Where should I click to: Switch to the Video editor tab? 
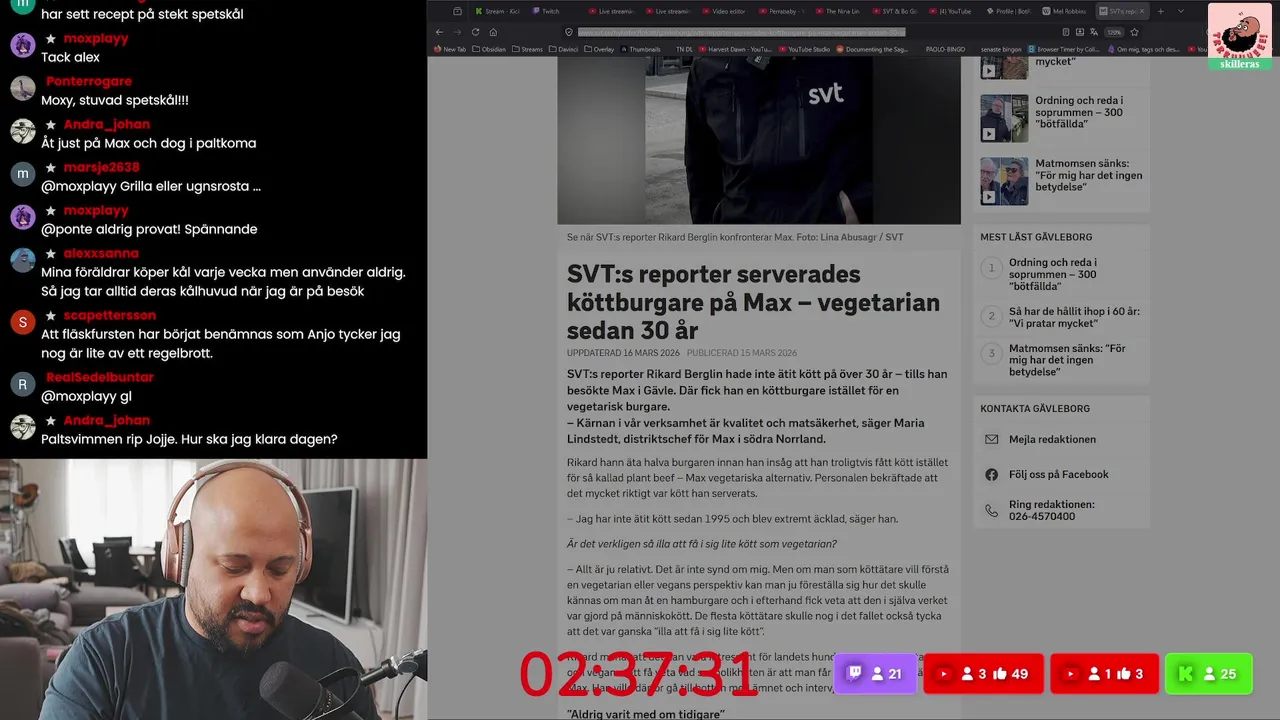coord(725,11)
